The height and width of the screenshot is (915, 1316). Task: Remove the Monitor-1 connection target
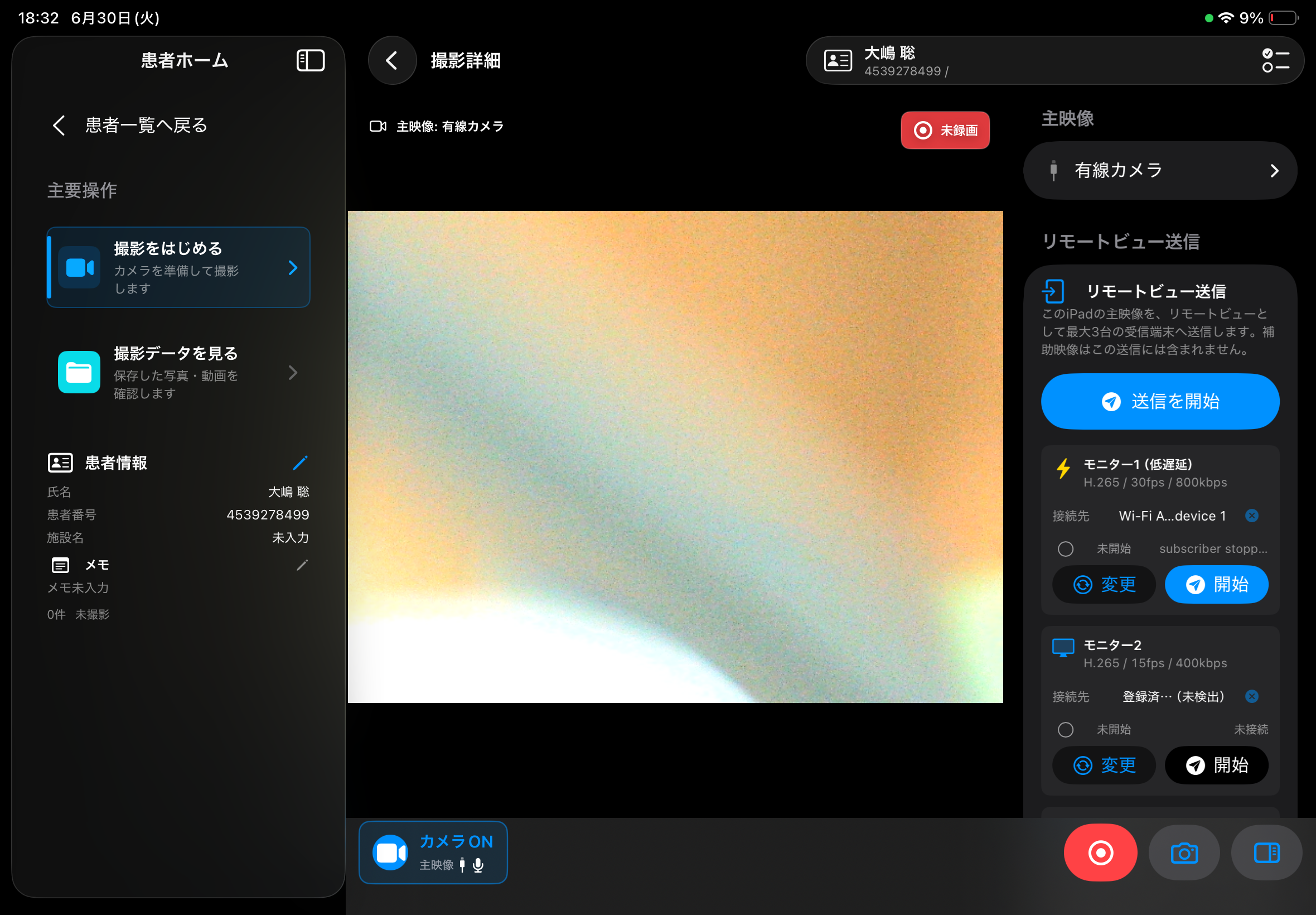[1252, 516]
